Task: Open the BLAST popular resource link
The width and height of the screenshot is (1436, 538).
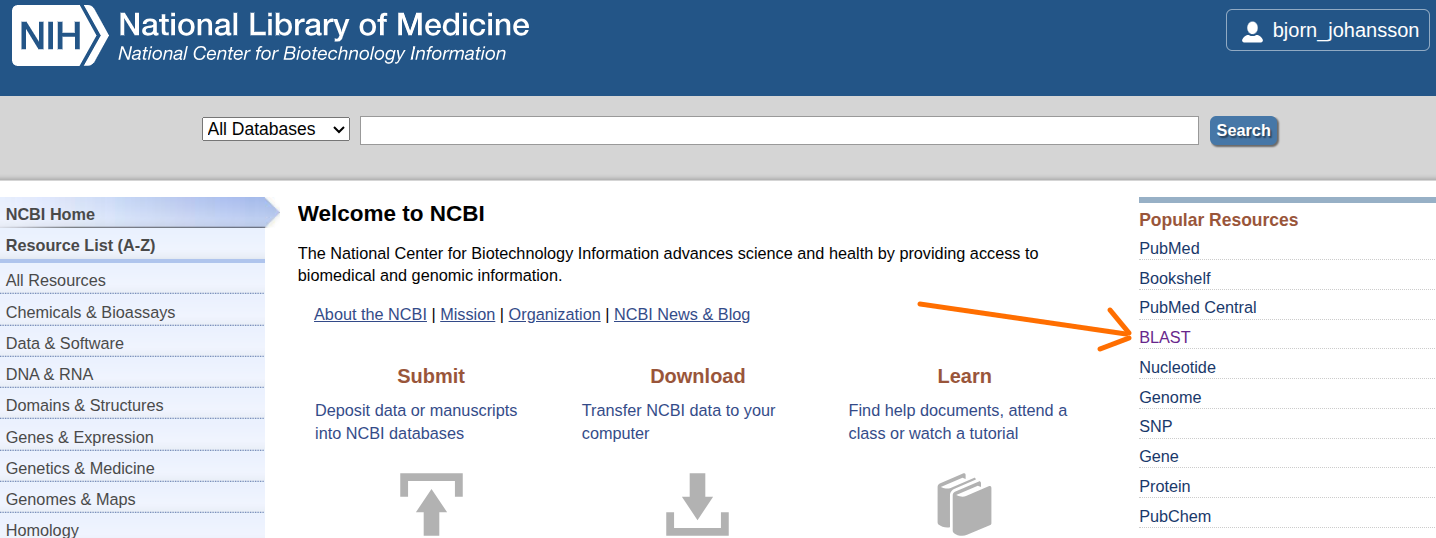Action: click(x=1165, y=337)
